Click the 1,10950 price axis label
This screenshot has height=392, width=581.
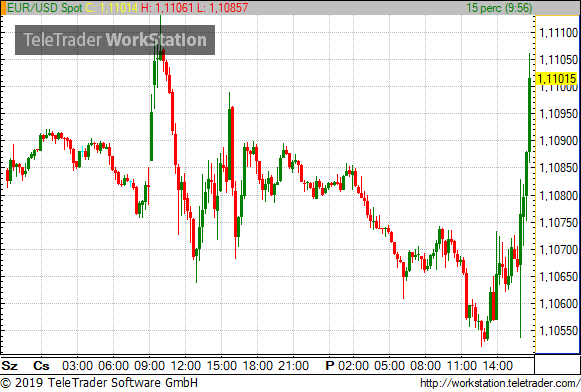[558, 114]
